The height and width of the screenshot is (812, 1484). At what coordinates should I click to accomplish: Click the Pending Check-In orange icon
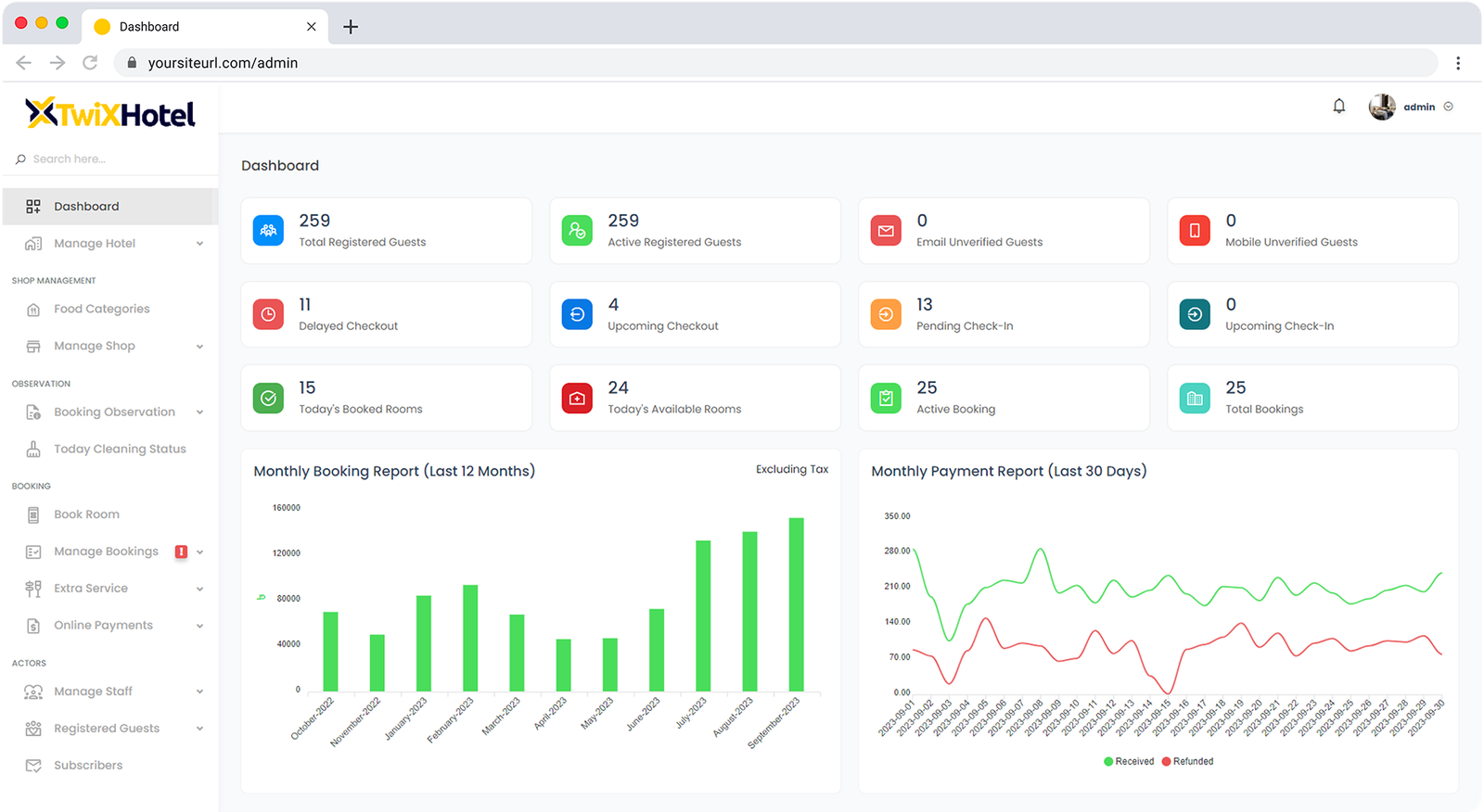(x=886, y=314)
